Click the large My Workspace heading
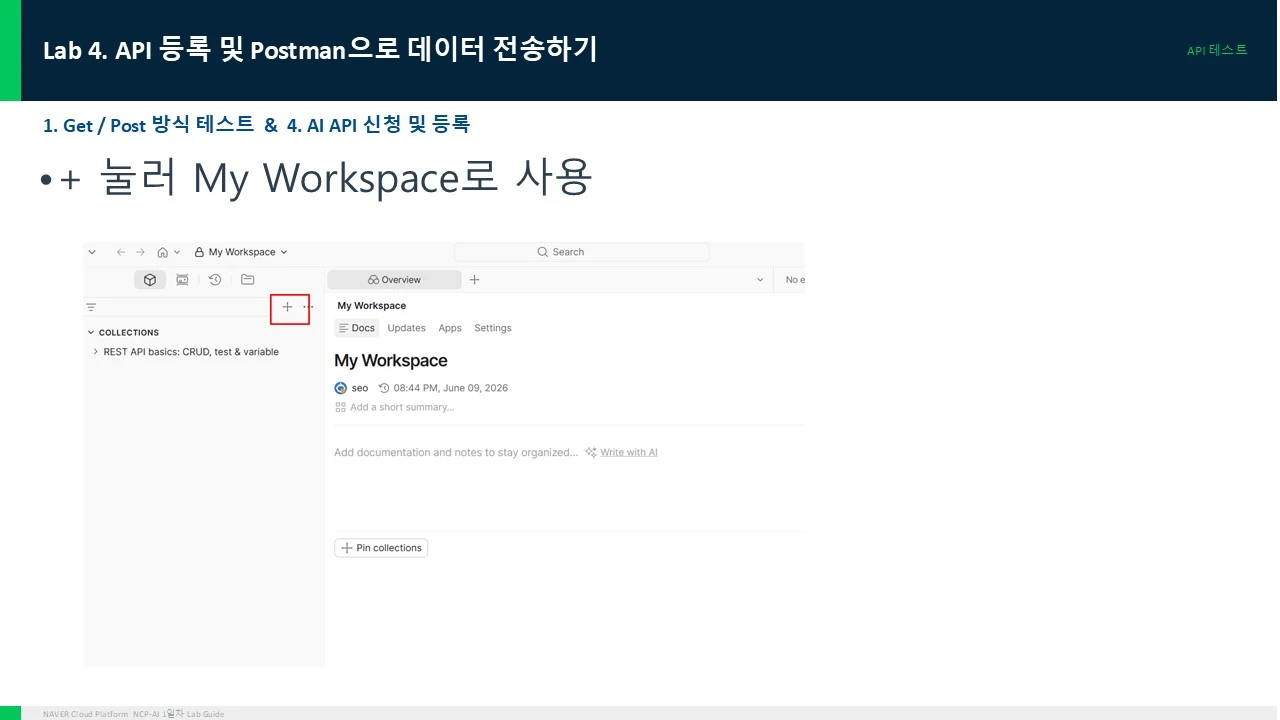1280x720 pixels. coord(391,361)
